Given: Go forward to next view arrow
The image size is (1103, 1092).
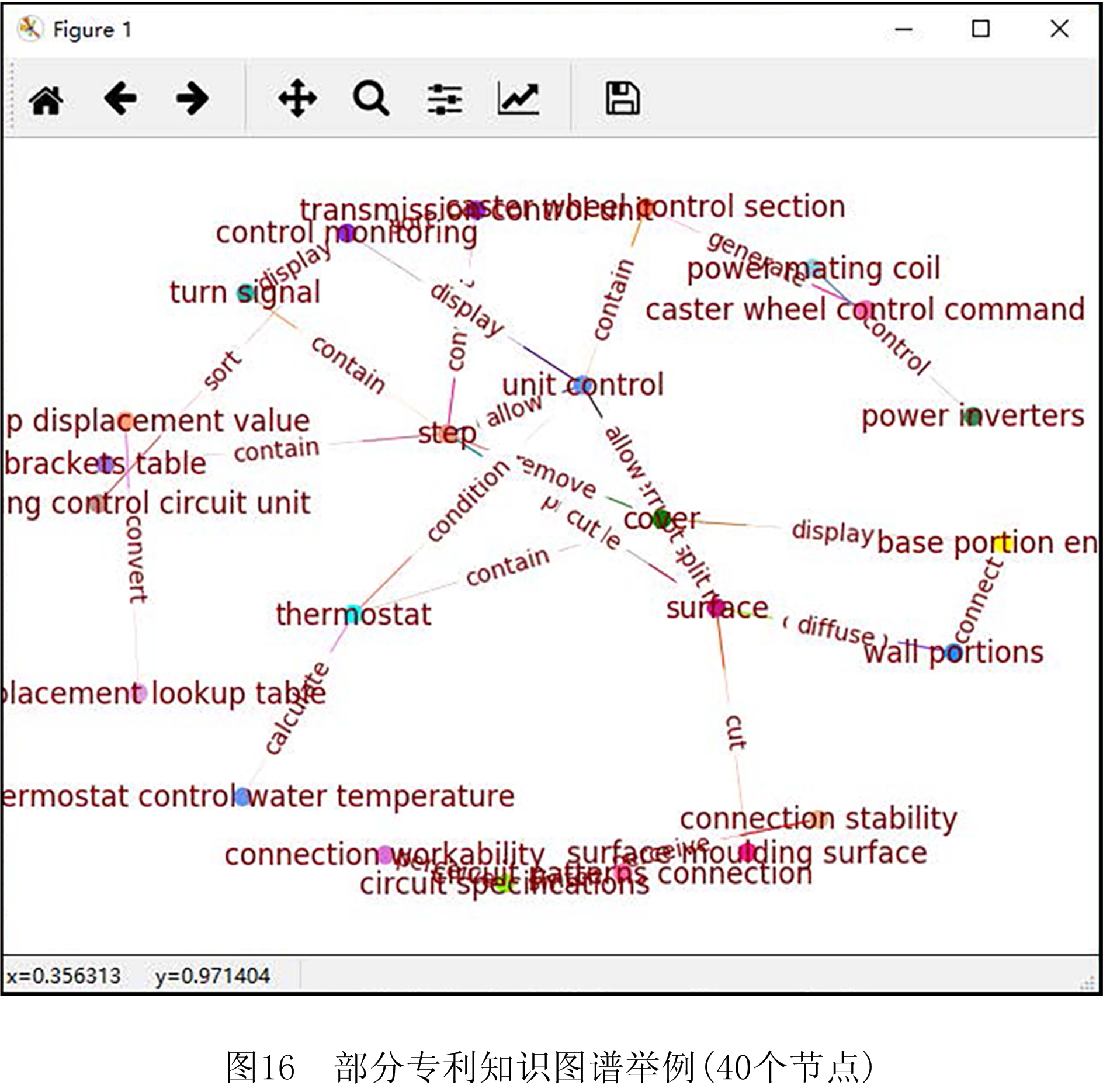Looking at the screenshot, I should click(x=192, y=98).
